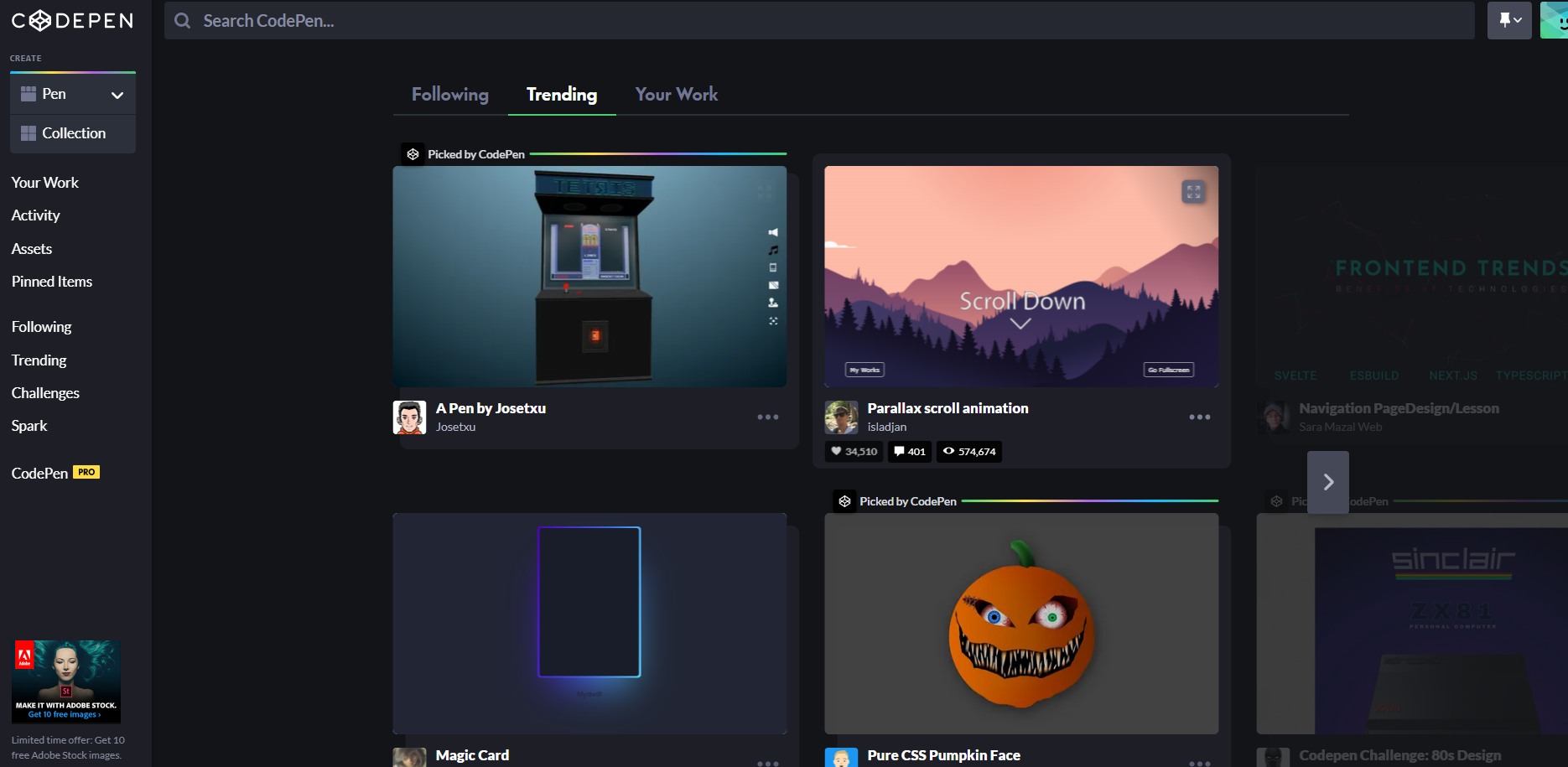The width and height of the screenshot is (1568, 767).
Task: Go to Activity in sidebar
Action: point(36,215)
